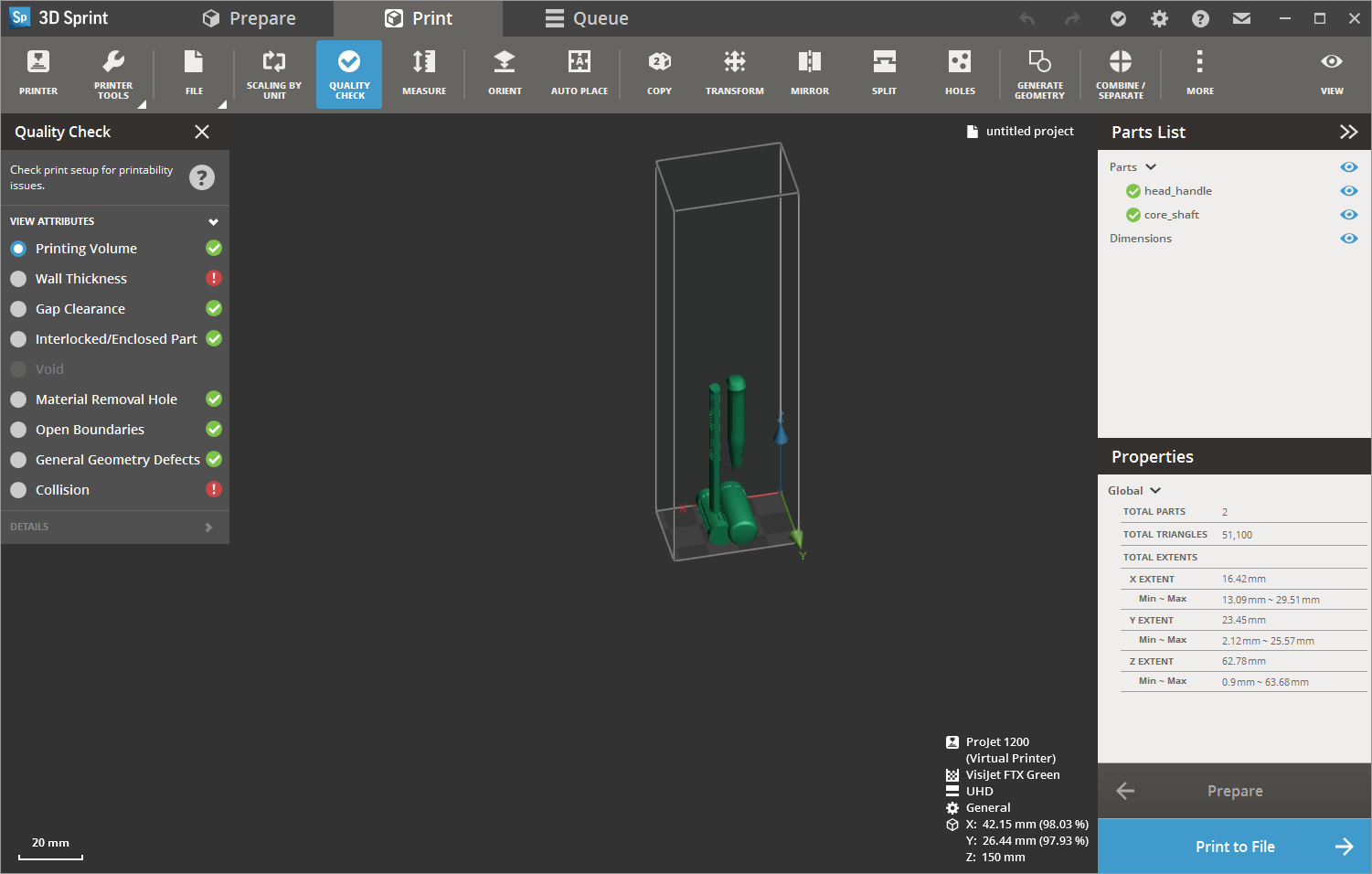The image size is (1372, 874).
Task: Click the Print to File button
Action: click(x=1234, y=846)
